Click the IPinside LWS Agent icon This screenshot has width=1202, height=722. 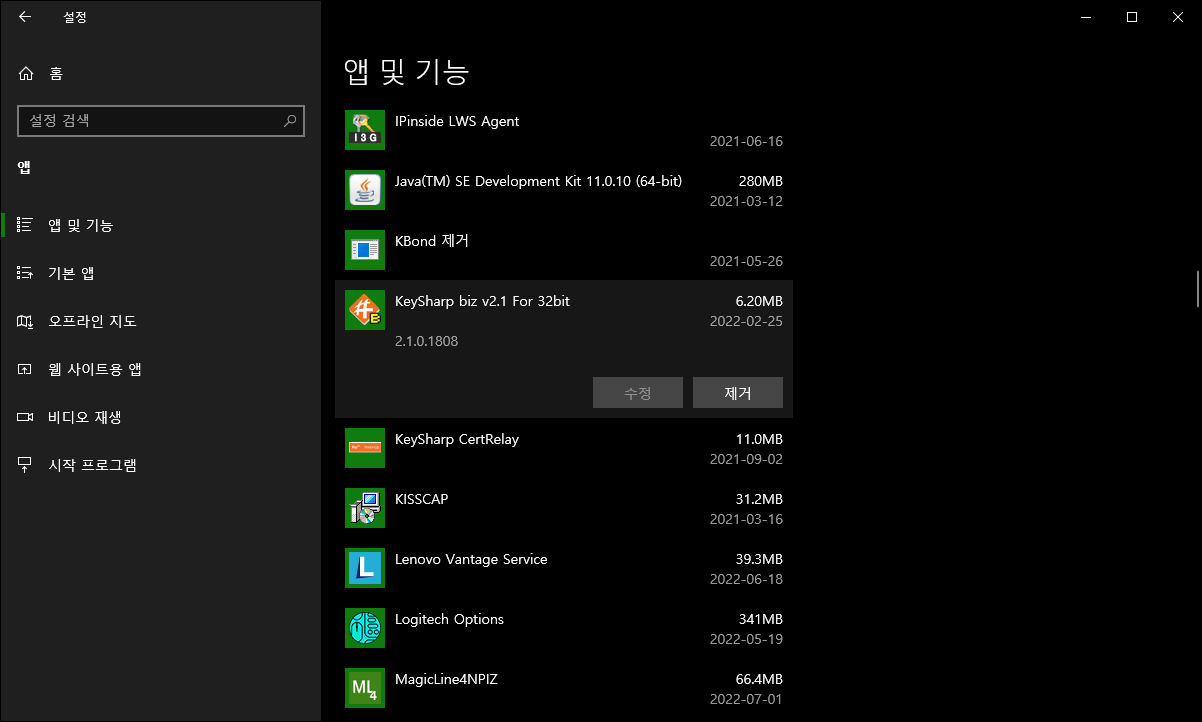(365, 130)
